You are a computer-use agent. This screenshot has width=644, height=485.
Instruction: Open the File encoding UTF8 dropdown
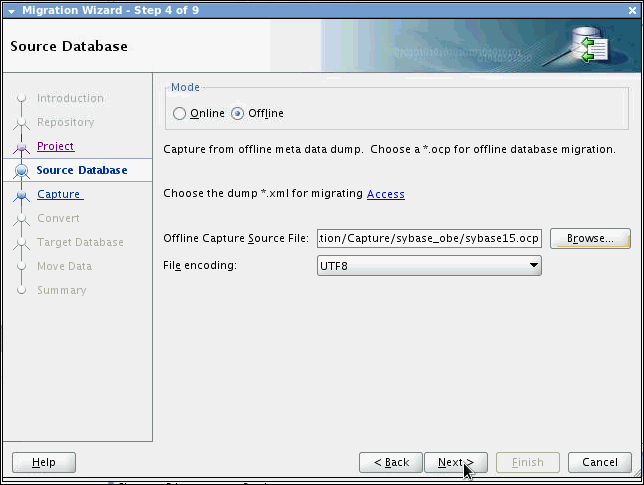click(429, 266)
